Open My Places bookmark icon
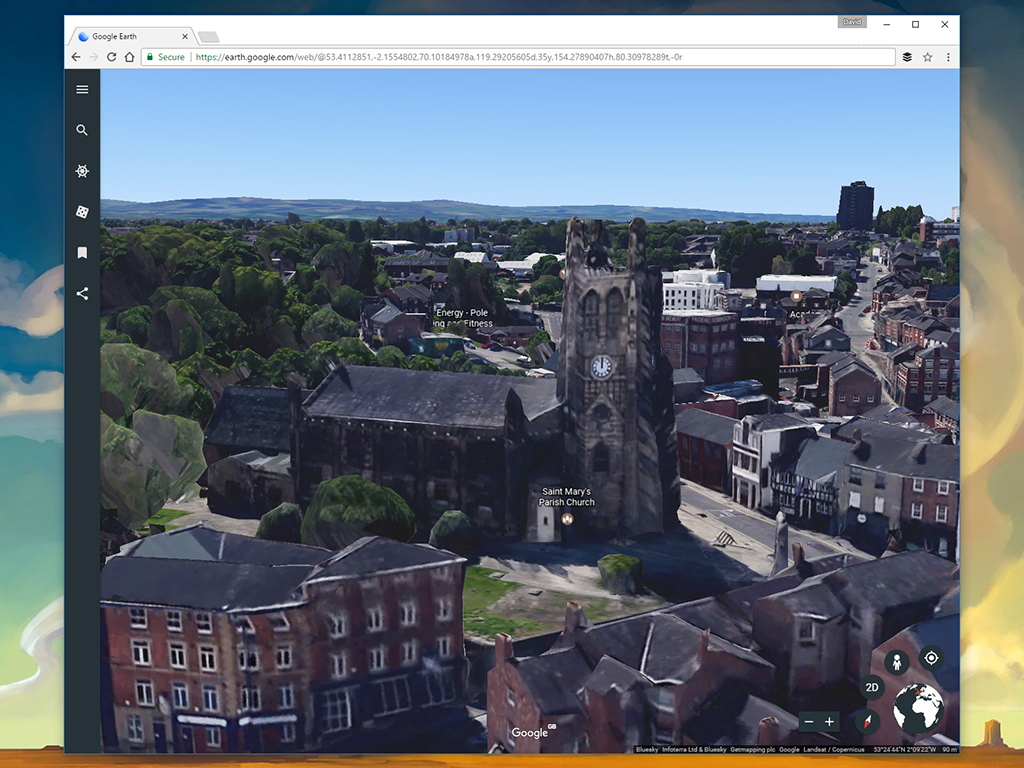Image resolution: width=1024 pixels, height=768 pixels. point(82,253)
